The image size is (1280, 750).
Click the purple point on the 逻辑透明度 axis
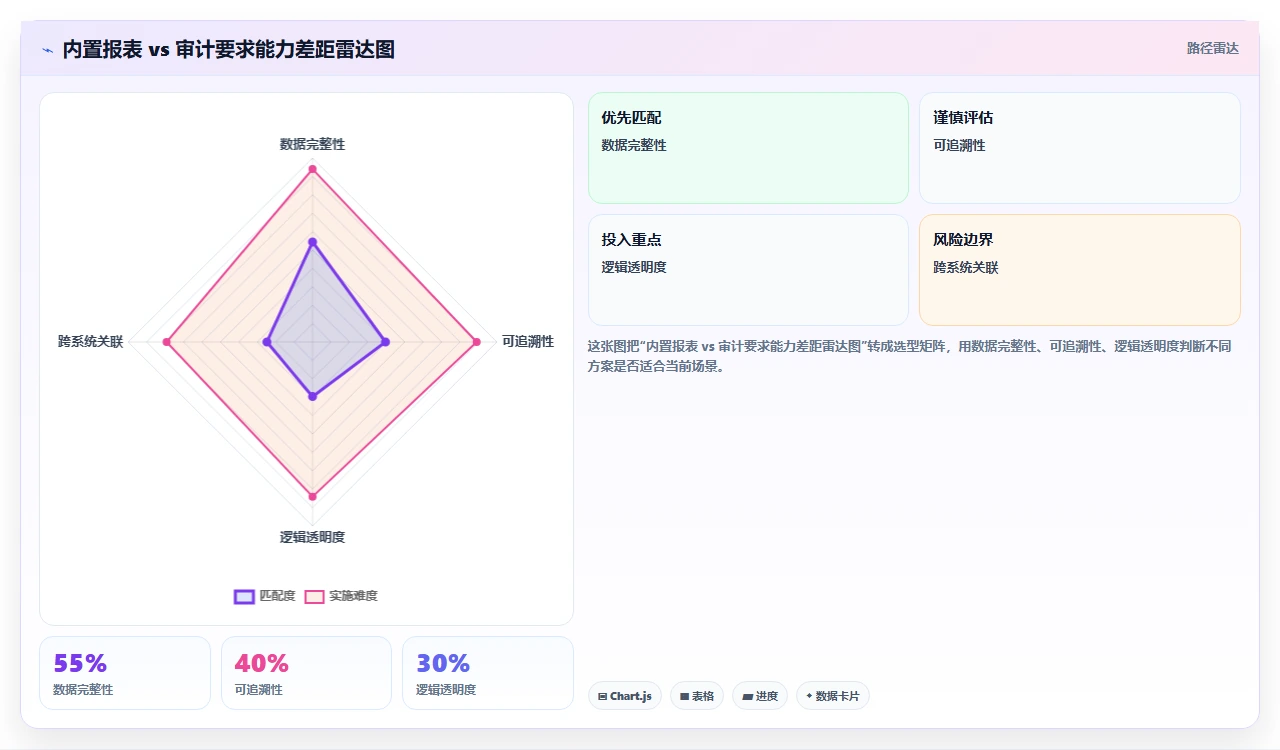(x=312, y=397)
